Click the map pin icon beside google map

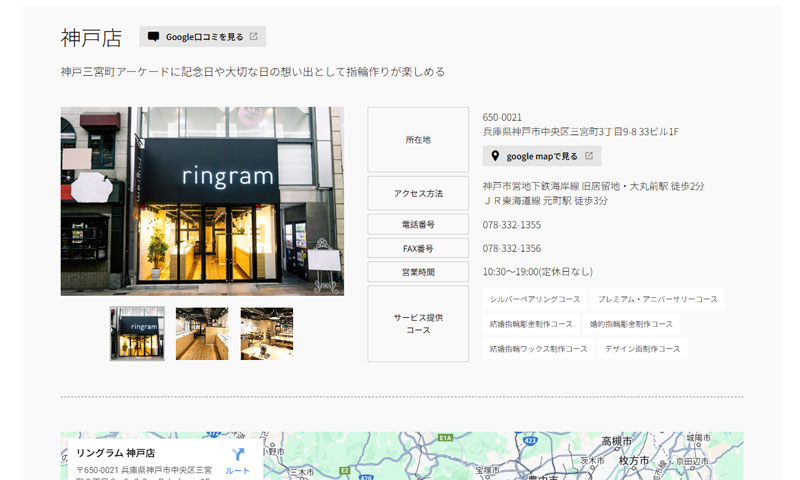pyautogui.click(x=495, y=156)
